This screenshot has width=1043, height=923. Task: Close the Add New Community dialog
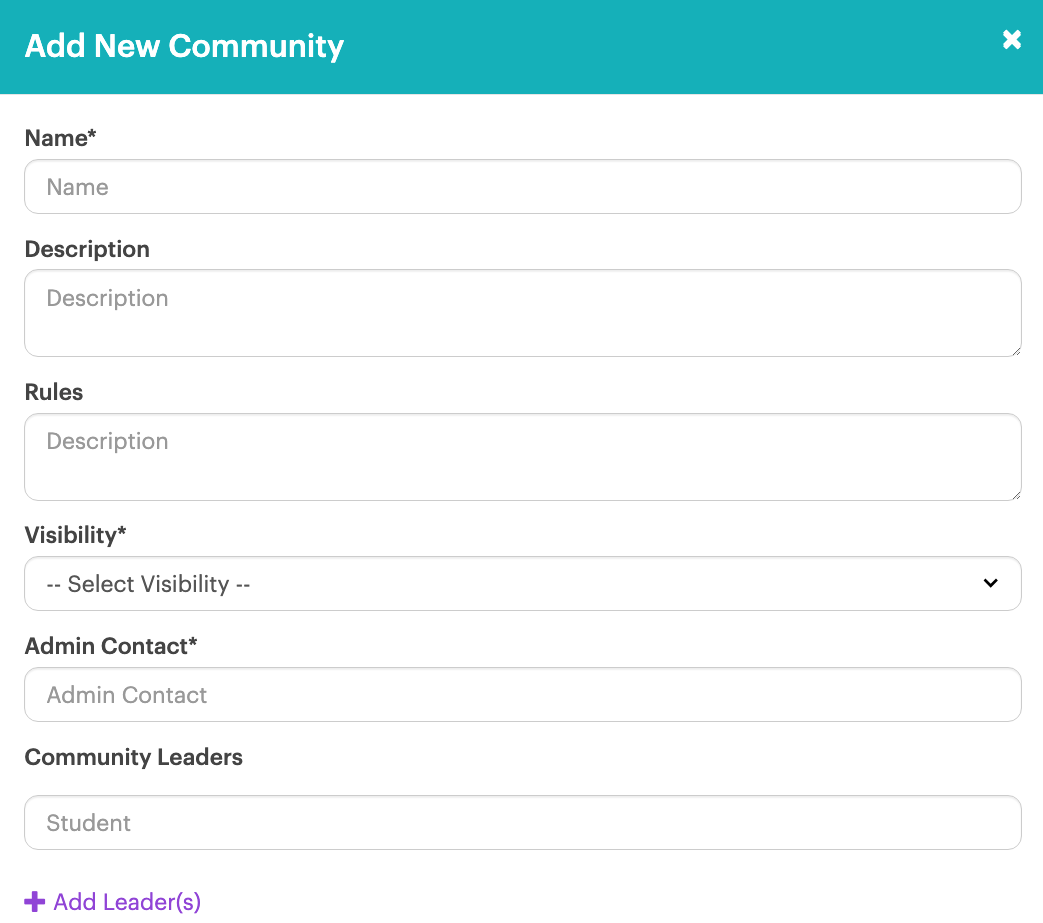pos(1012,40)
